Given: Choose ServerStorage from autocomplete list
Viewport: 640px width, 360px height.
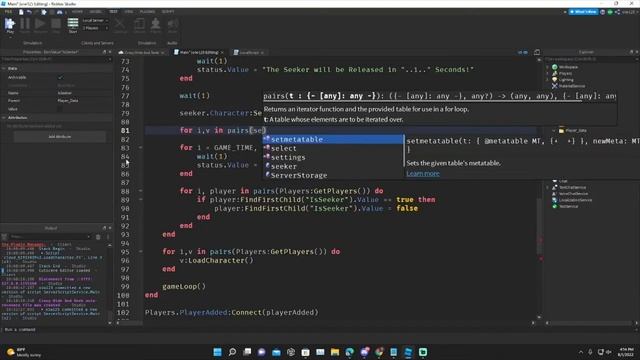Looking at the screenshot, I should pyautogui.click(x=332, y=175).
